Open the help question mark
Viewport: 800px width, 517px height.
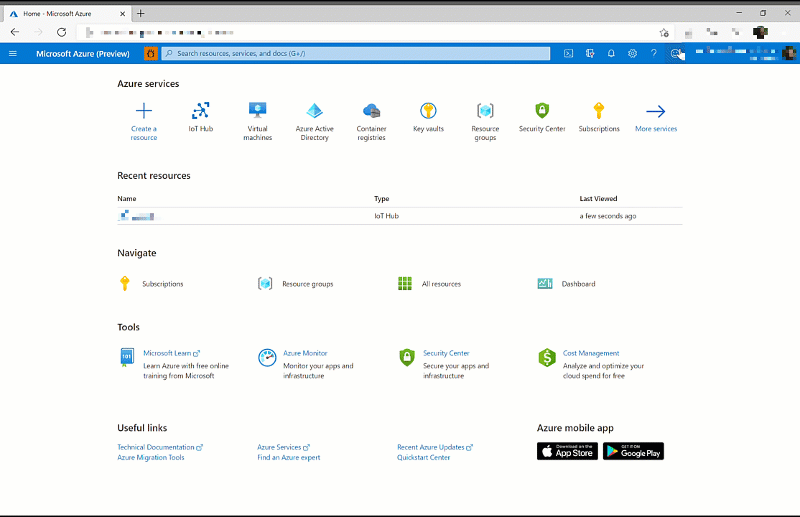click(x=654, y=54)
